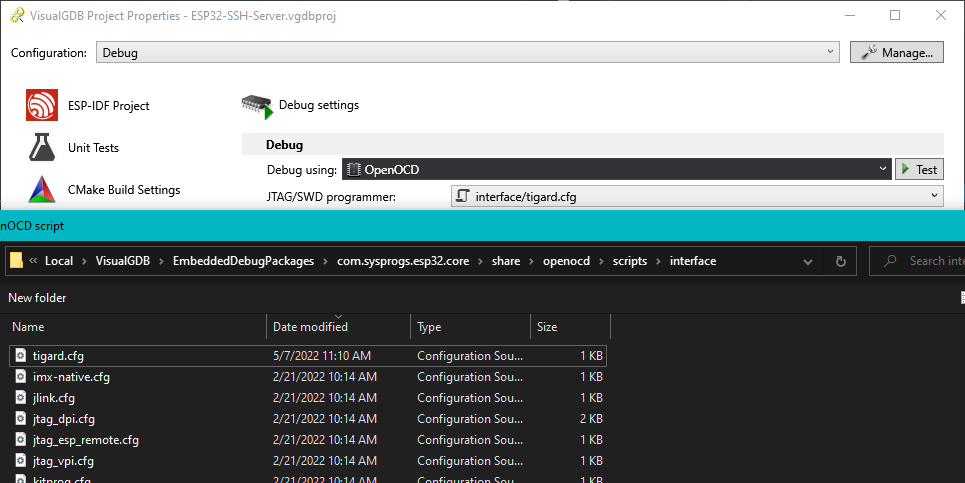
Task: Click the Debug settings chip icon
Action: (x=257, y=106)
